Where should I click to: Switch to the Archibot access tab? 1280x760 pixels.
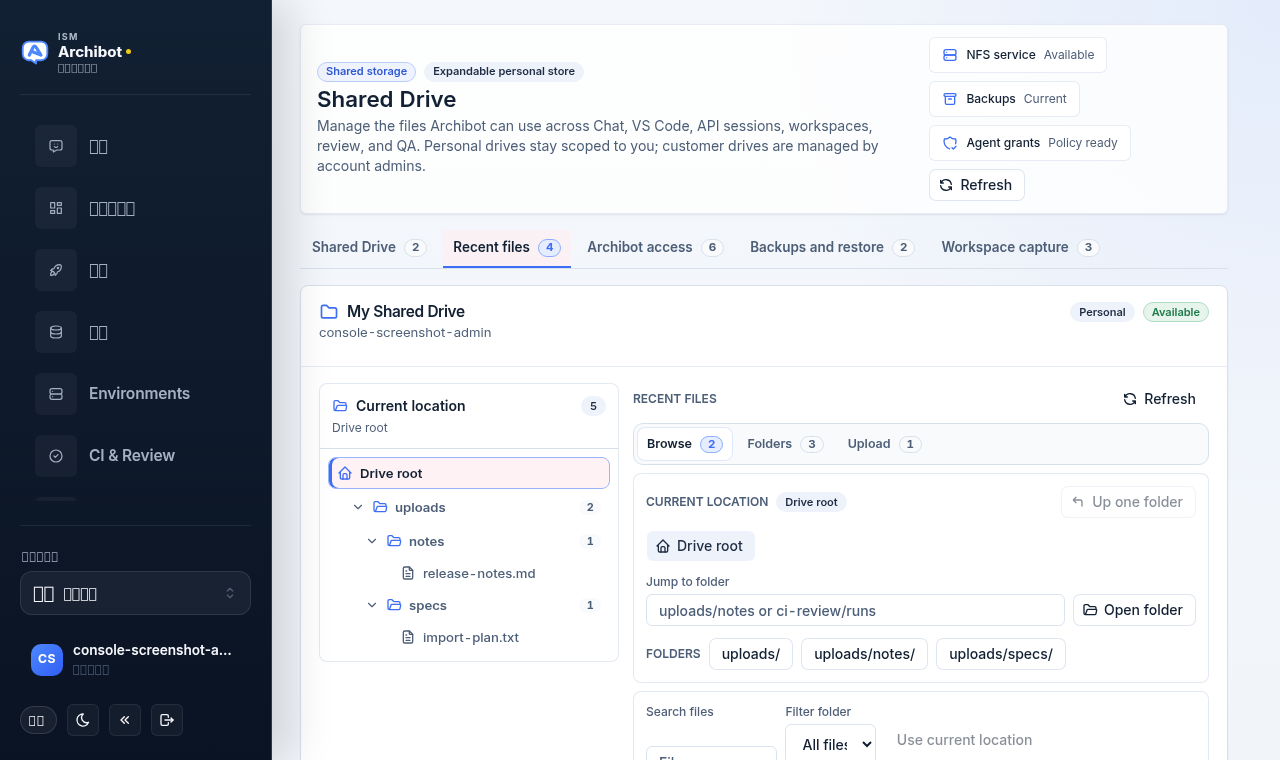click(x=655, y=247)
